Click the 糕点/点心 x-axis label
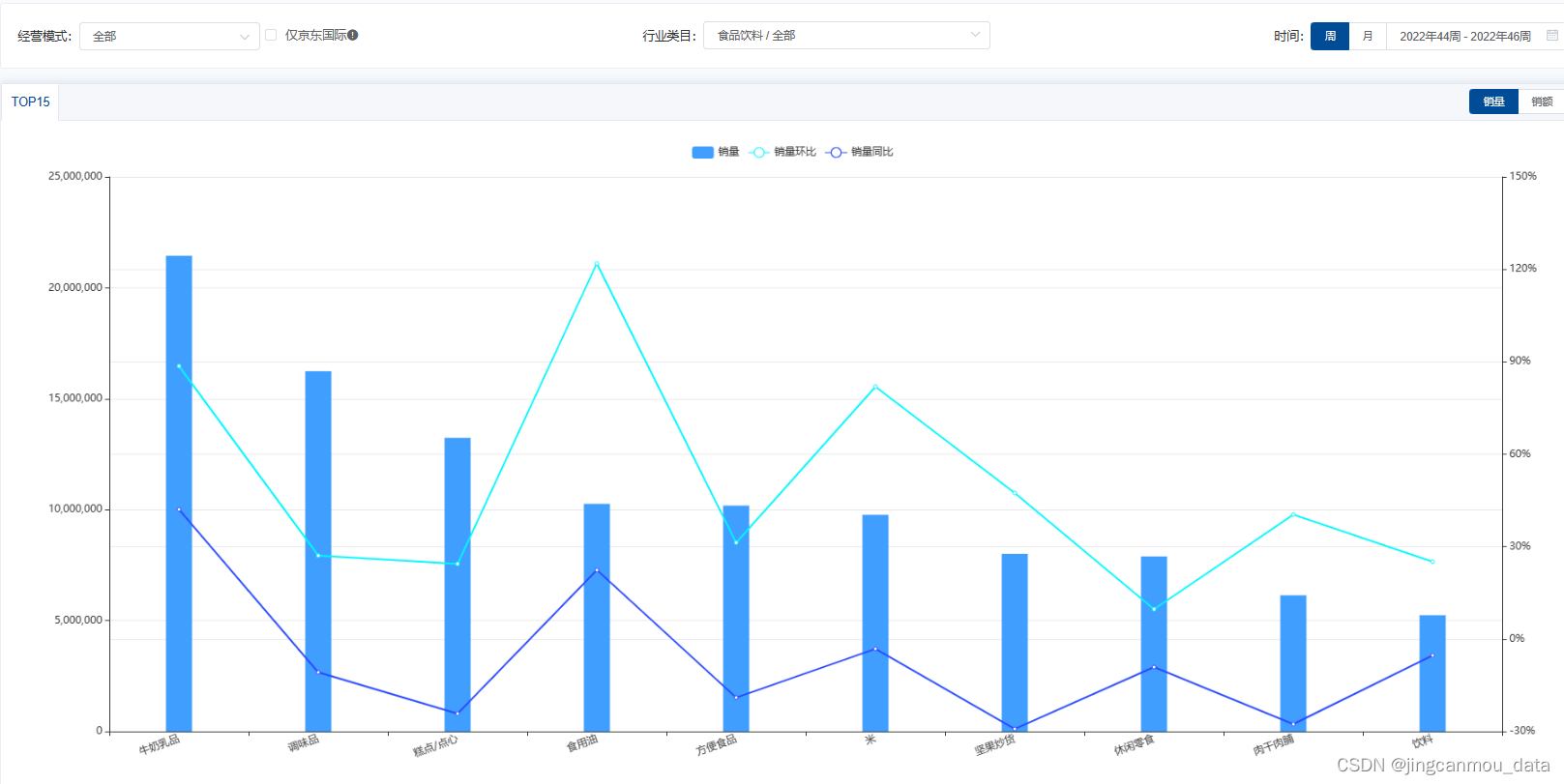This screenshot has height=784, width=1564. point(436,745)
